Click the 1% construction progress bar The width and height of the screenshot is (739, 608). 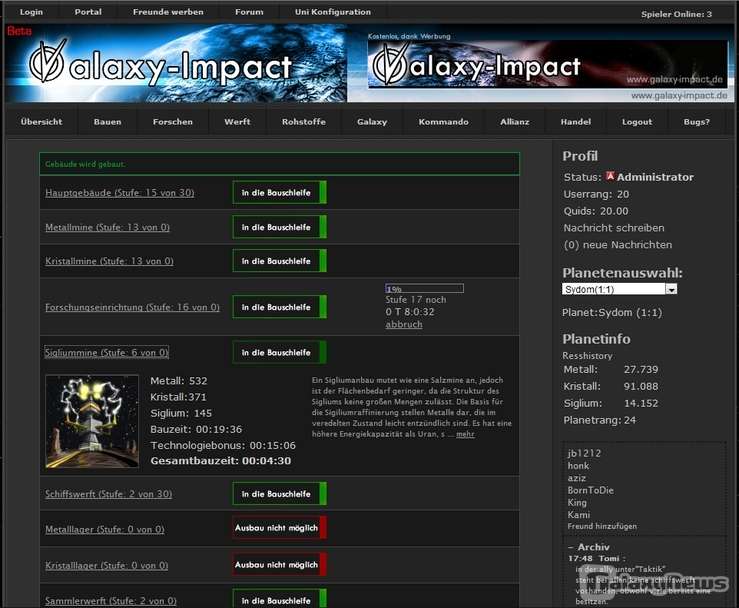point(424,288)
